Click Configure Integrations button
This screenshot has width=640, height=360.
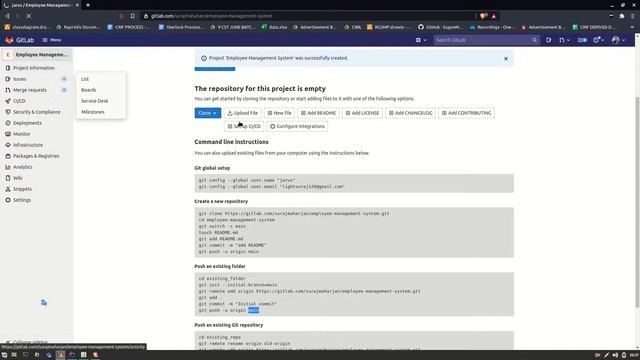[297, 127]
